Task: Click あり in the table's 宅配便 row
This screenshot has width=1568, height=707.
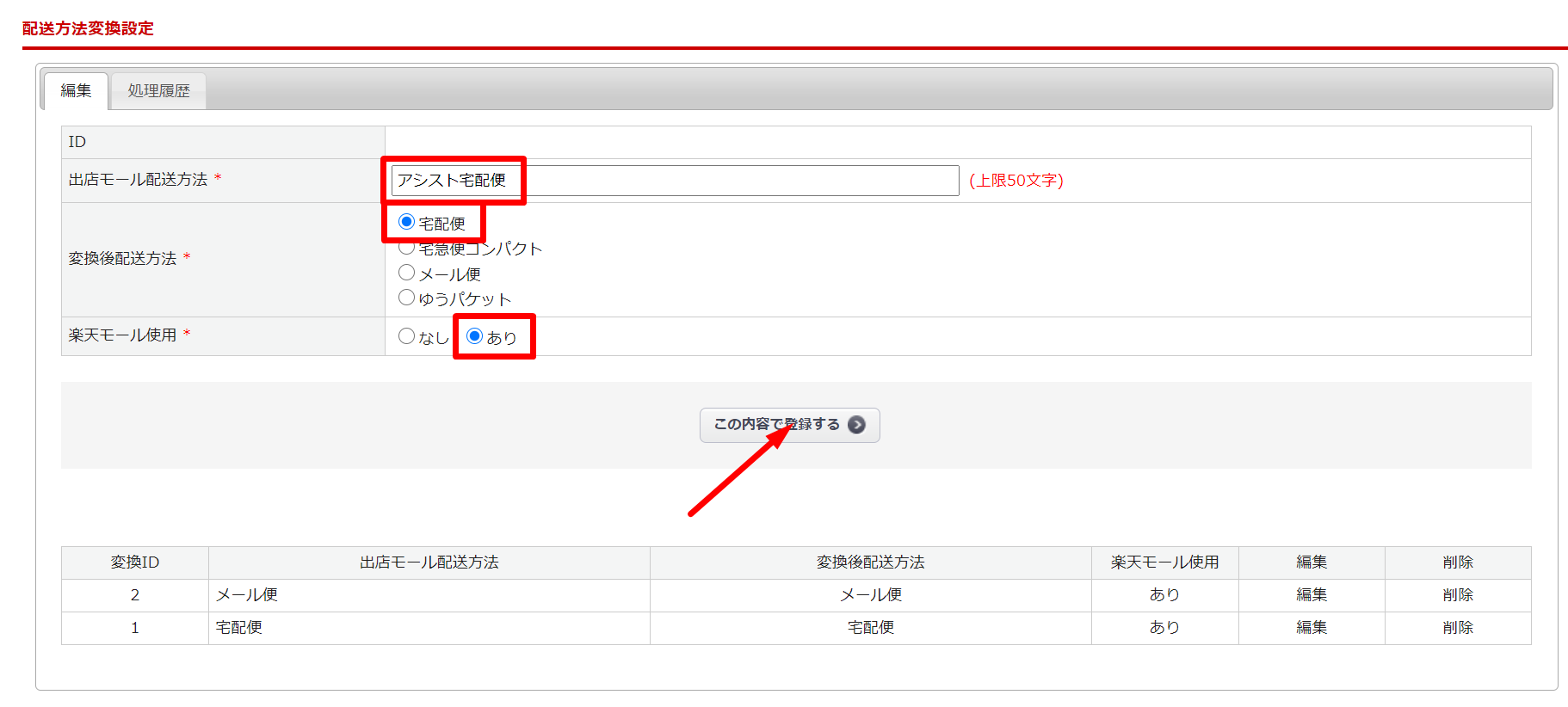Action: coord(1165,628)
